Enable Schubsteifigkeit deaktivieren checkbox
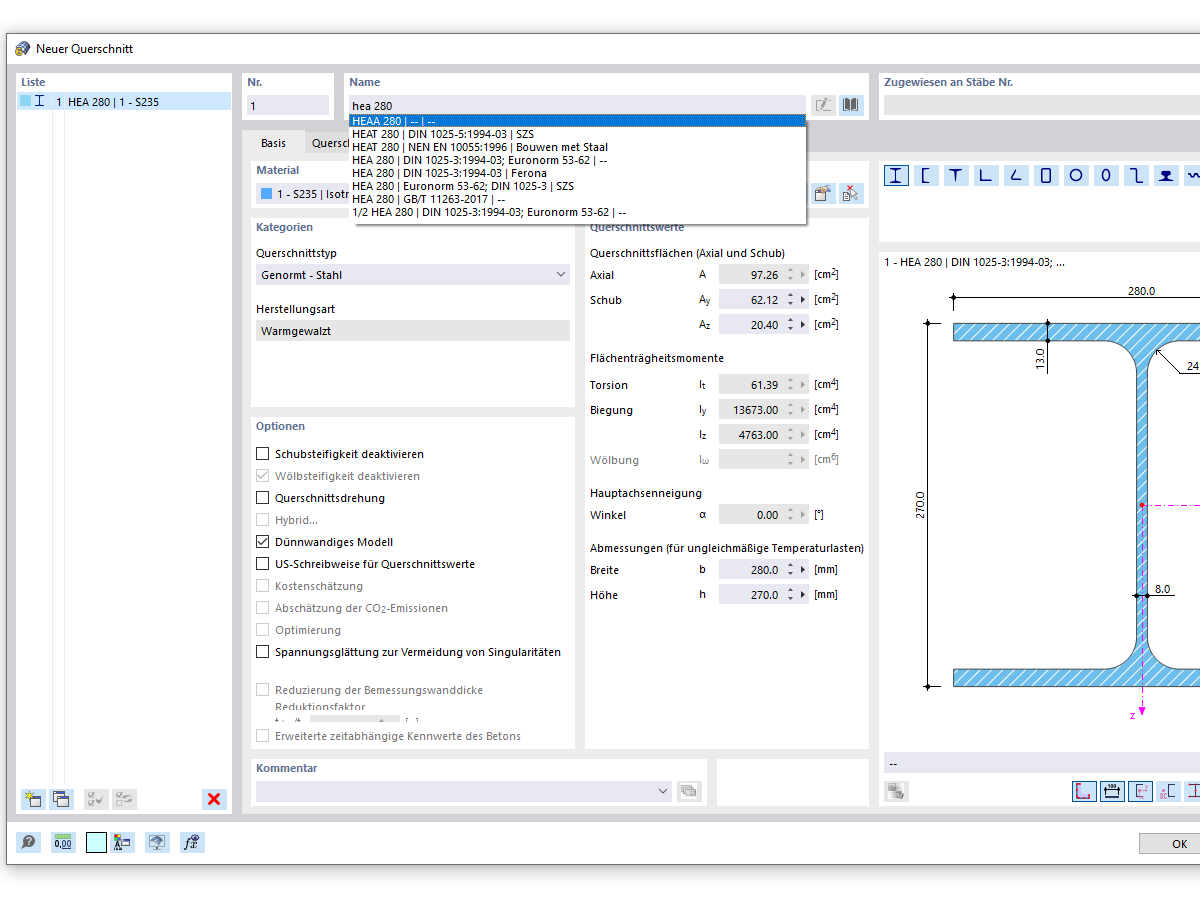The image size is (1200, 900). 263,454
